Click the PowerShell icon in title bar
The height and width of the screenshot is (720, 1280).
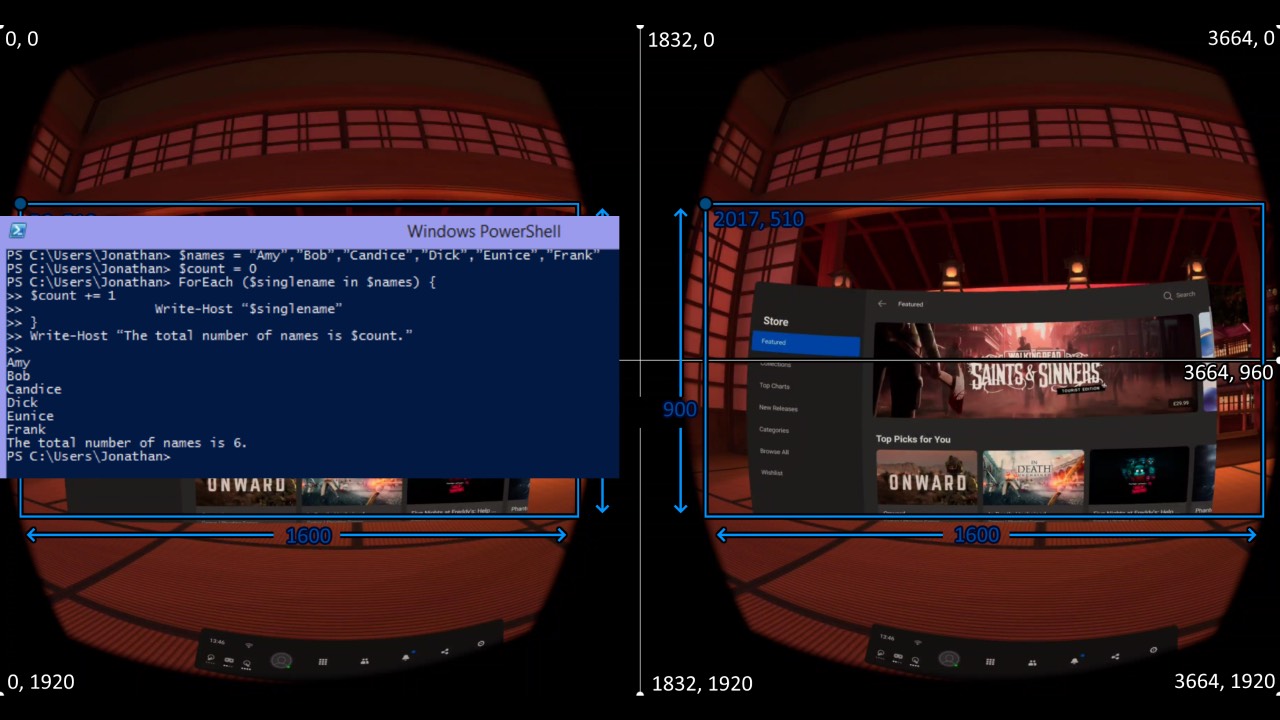[x=17, y=231]
